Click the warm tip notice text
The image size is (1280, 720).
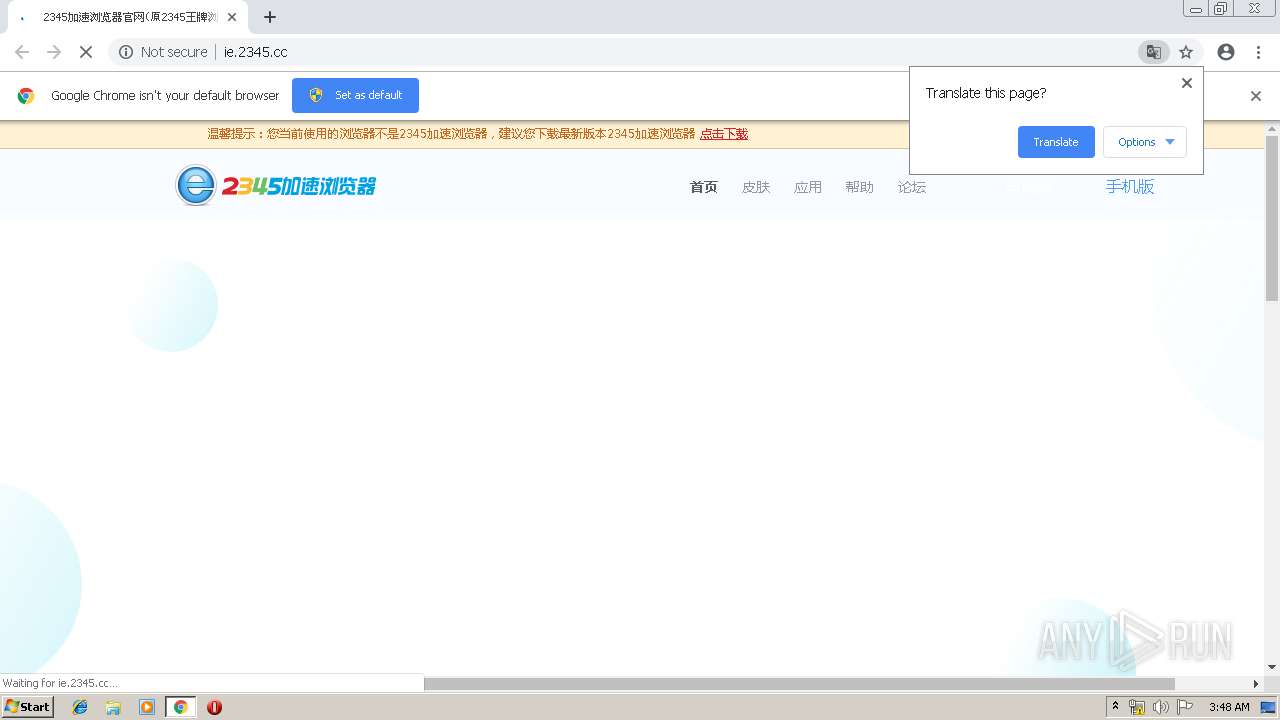tap(451, 134)
